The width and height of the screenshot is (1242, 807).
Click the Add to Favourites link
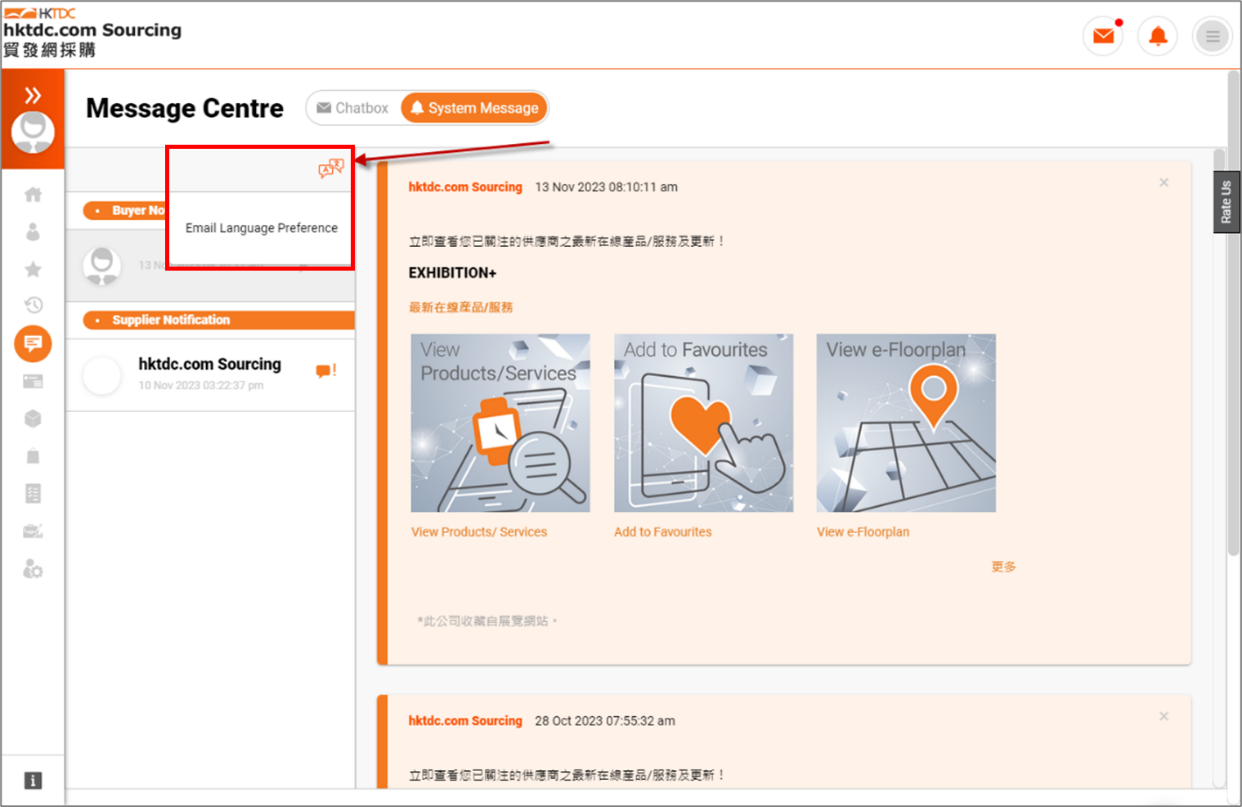pos(663,532)
